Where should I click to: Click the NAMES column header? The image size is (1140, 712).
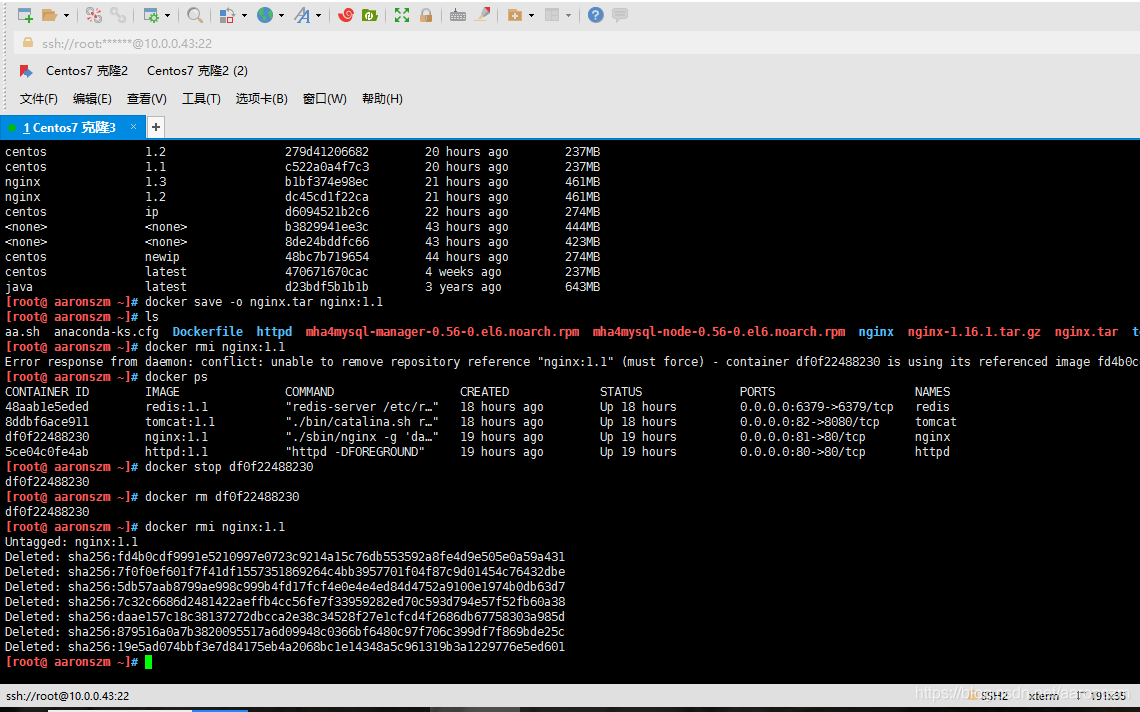pos(932,391)
